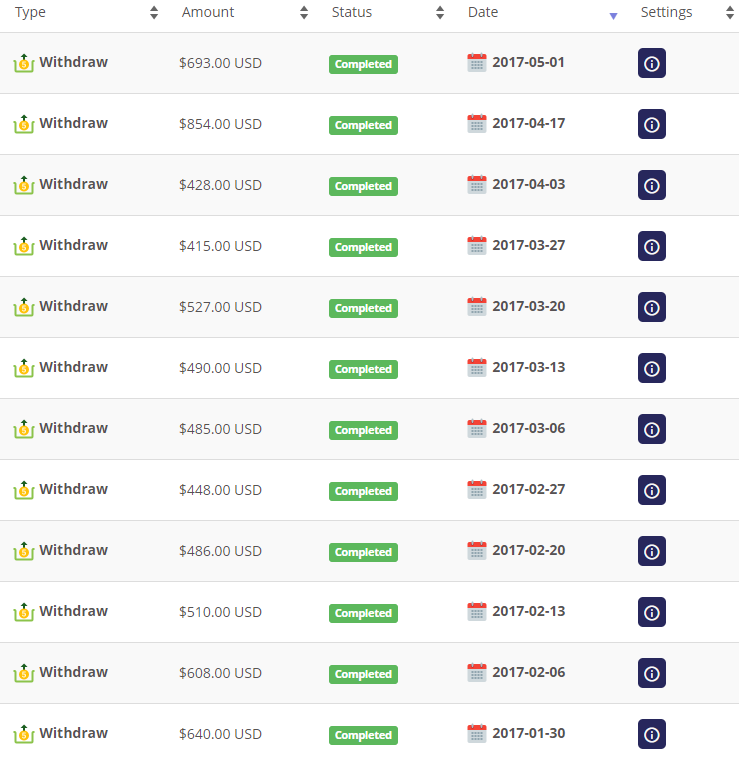Viewport: 739px width, 765px height.
Task: Select the 2017-05-01 date text
Action: click(x=528, y=62)
